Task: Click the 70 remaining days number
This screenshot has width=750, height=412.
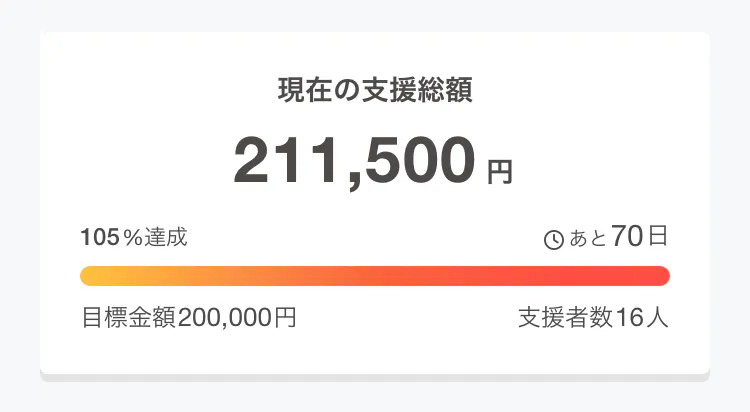Action: click(625, 237)
